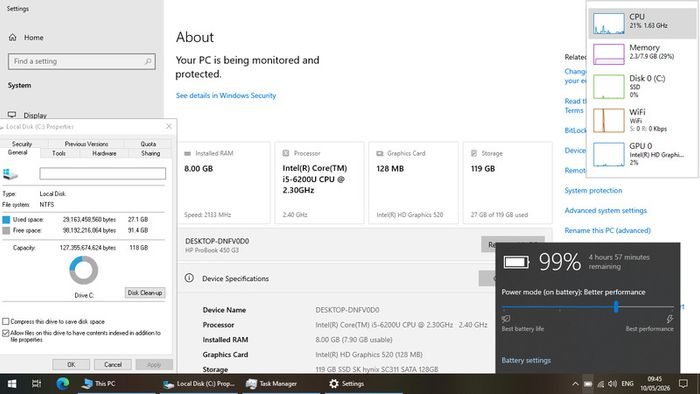Open Task View icon in taskbar
This screenshot has width=700, height=394.
click(37, 384)
